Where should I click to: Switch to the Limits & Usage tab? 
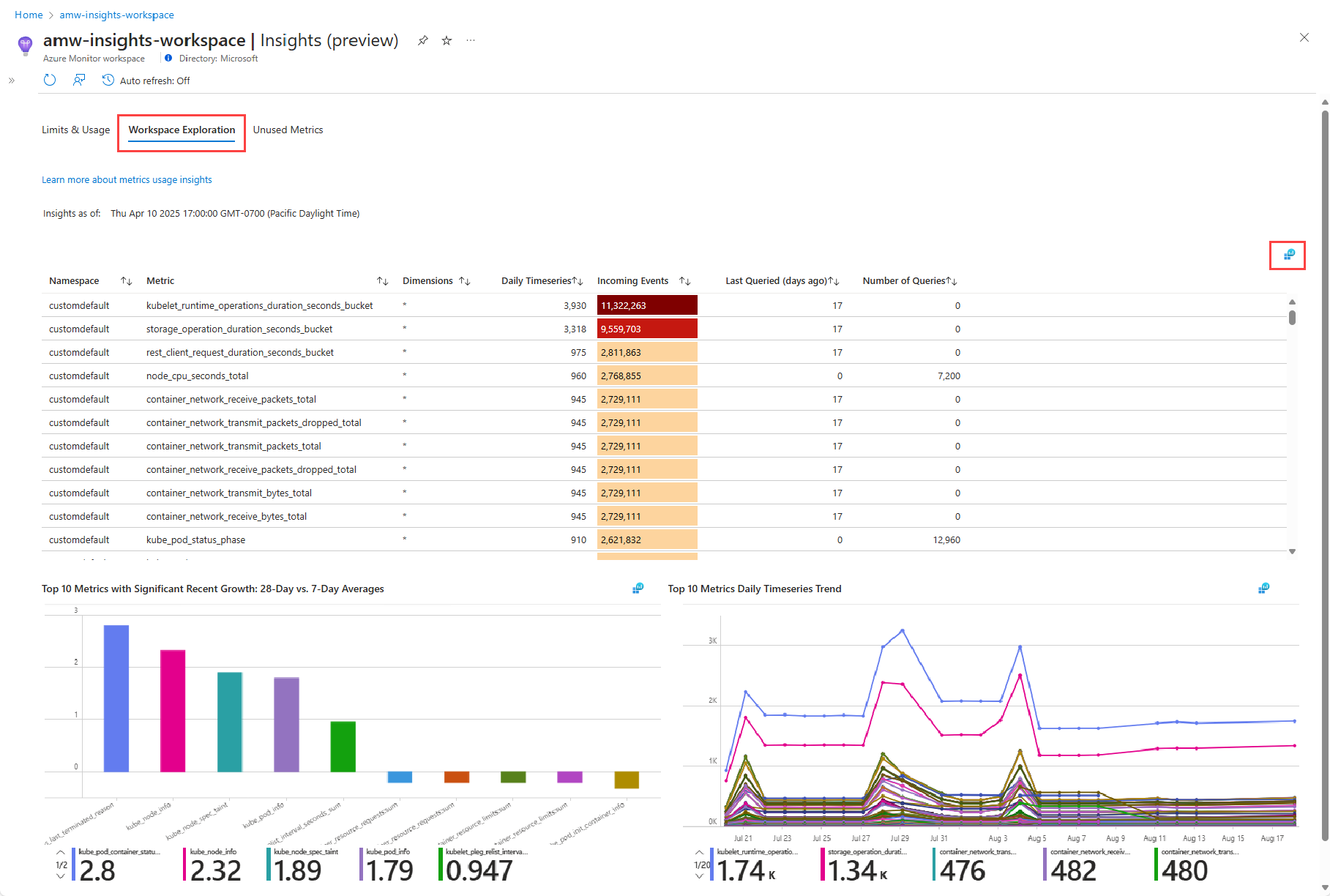pyautogui.click(x=75, y=130)
